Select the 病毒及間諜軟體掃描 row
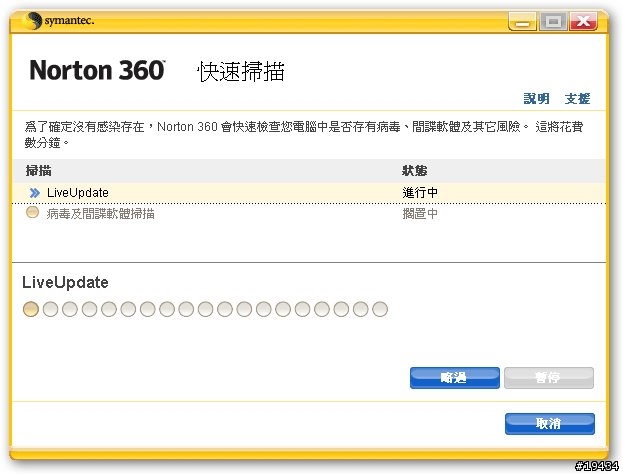The width and height of the screenshot is (623, 474). point(309,214)
